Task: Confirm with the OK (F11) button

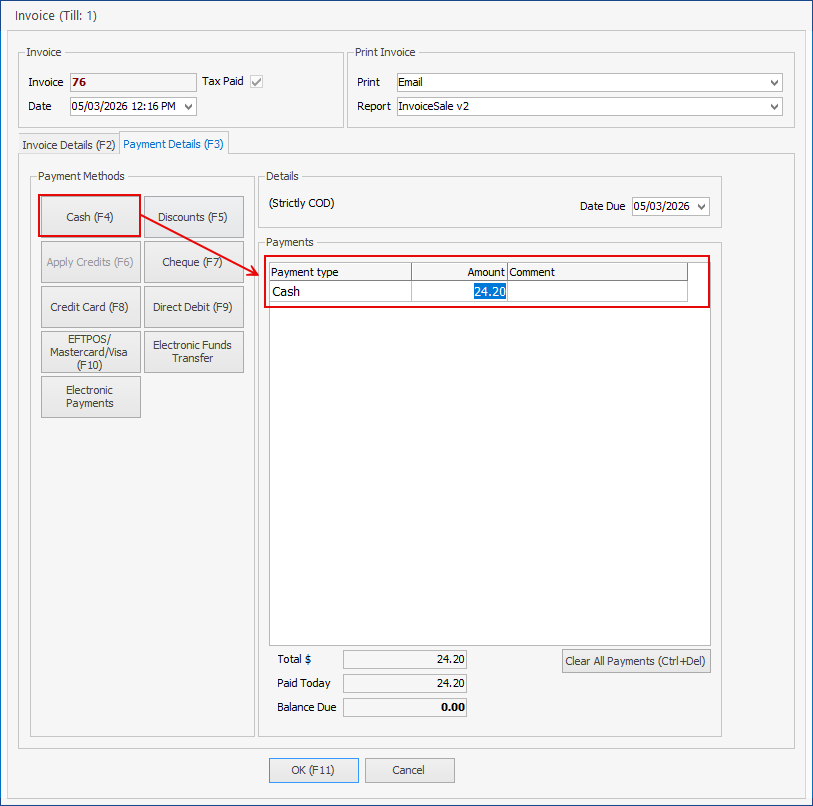Action: click(314, 770)
